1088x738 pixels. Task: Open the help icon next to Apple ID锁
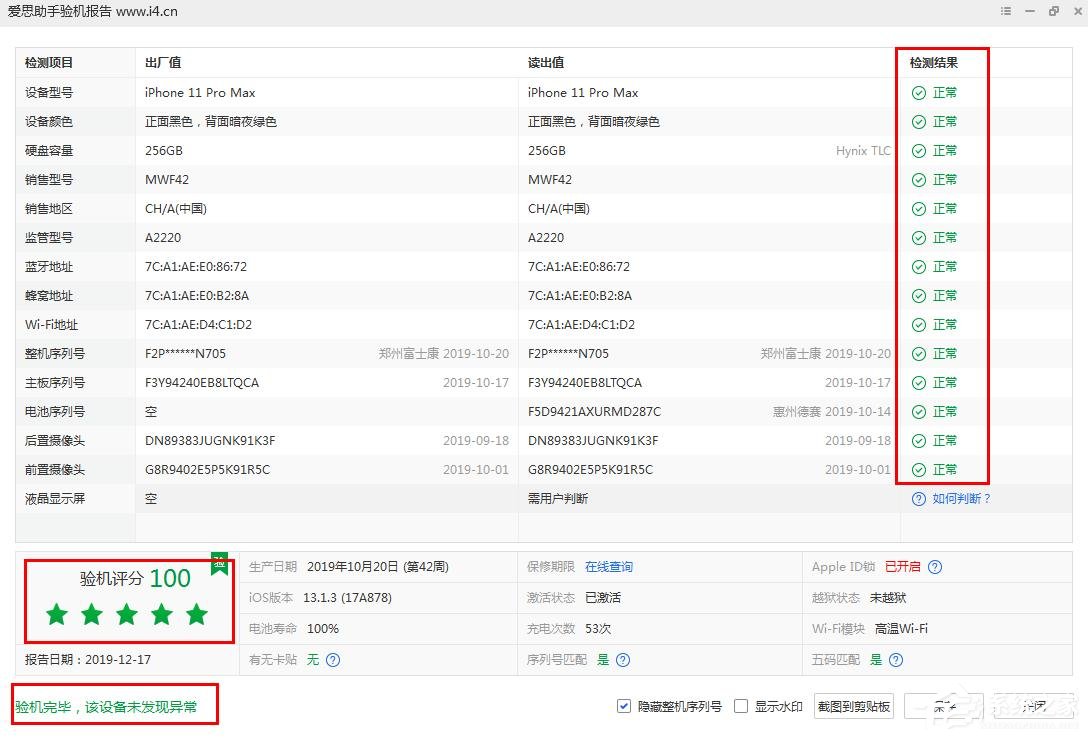(x=935, y=567)
